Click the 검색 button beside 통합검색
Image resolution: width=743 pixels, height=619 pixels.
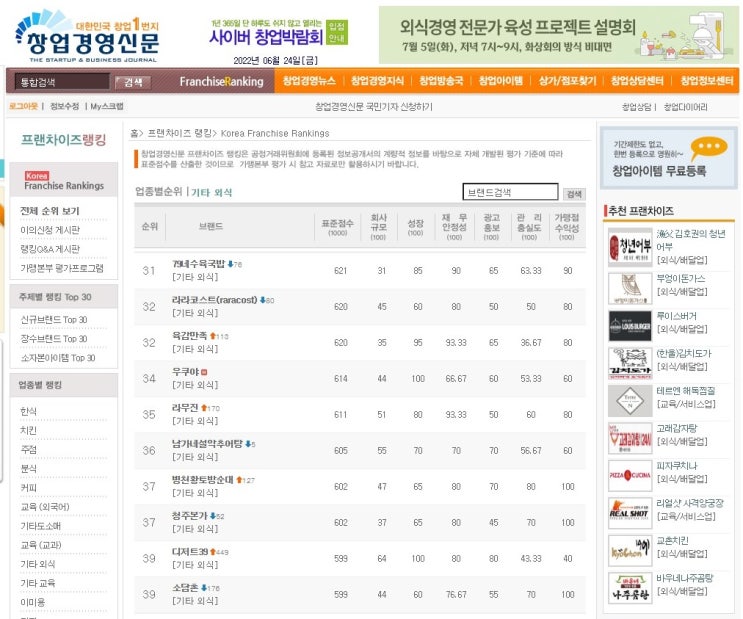click(x=133, y=82)
